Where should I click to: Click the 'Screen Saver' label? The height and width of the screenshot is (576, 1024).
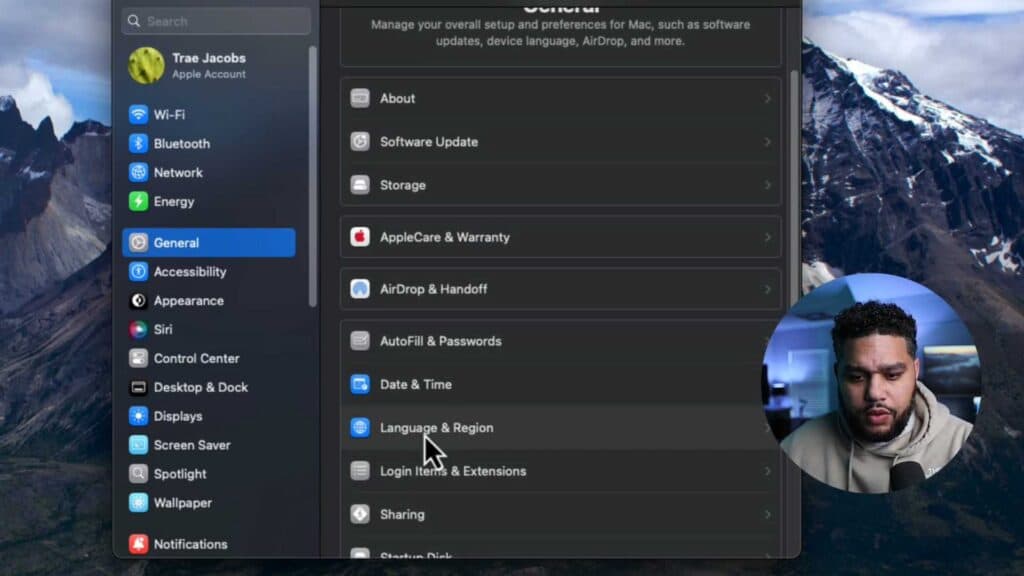click(192, 445)
